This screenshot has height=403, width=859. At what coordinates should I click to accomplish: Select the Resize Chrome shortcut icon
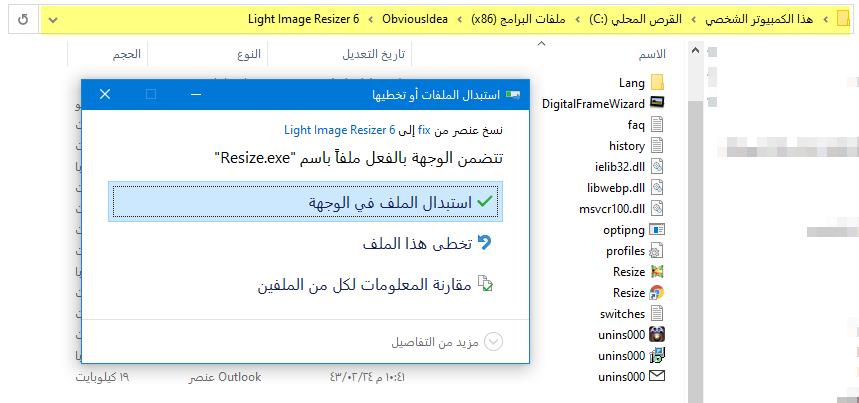point(657,292)
